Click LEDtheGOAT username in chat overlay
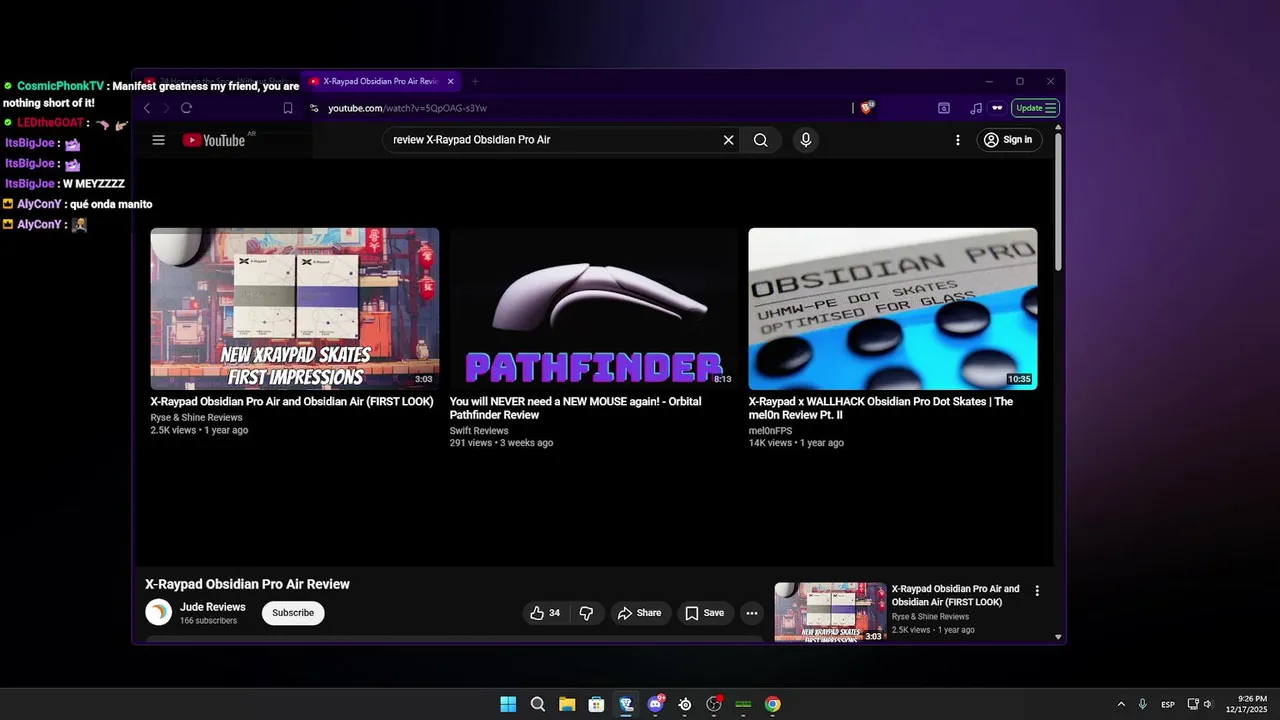The image size is (1280, 720). click(x=50, y=123)
